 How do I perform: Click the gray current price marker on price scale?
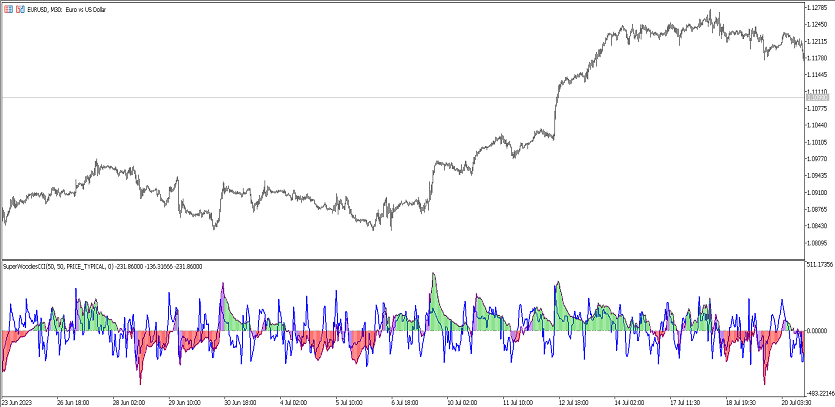click(818, 97)
